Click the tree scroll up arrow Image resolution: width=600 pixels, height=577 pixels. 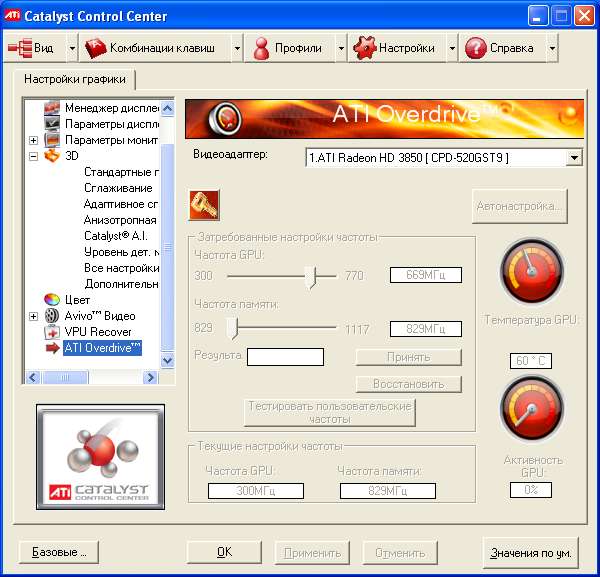pos(167,109)
